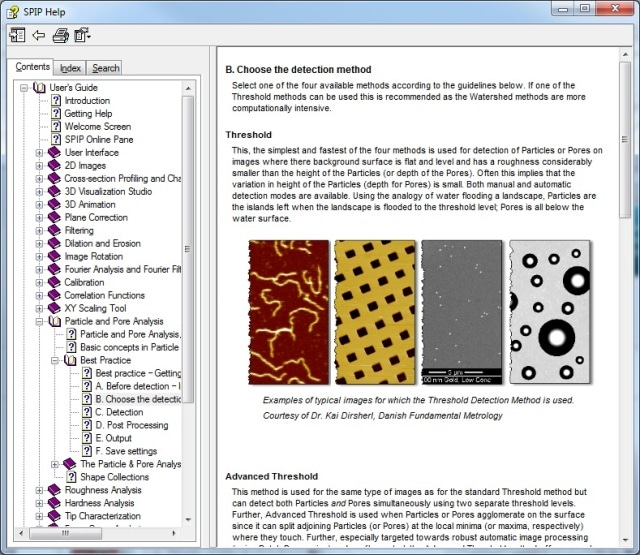Click the 2D Images book icon
This screenshot has width=640, height=555.
click(54, 165)
